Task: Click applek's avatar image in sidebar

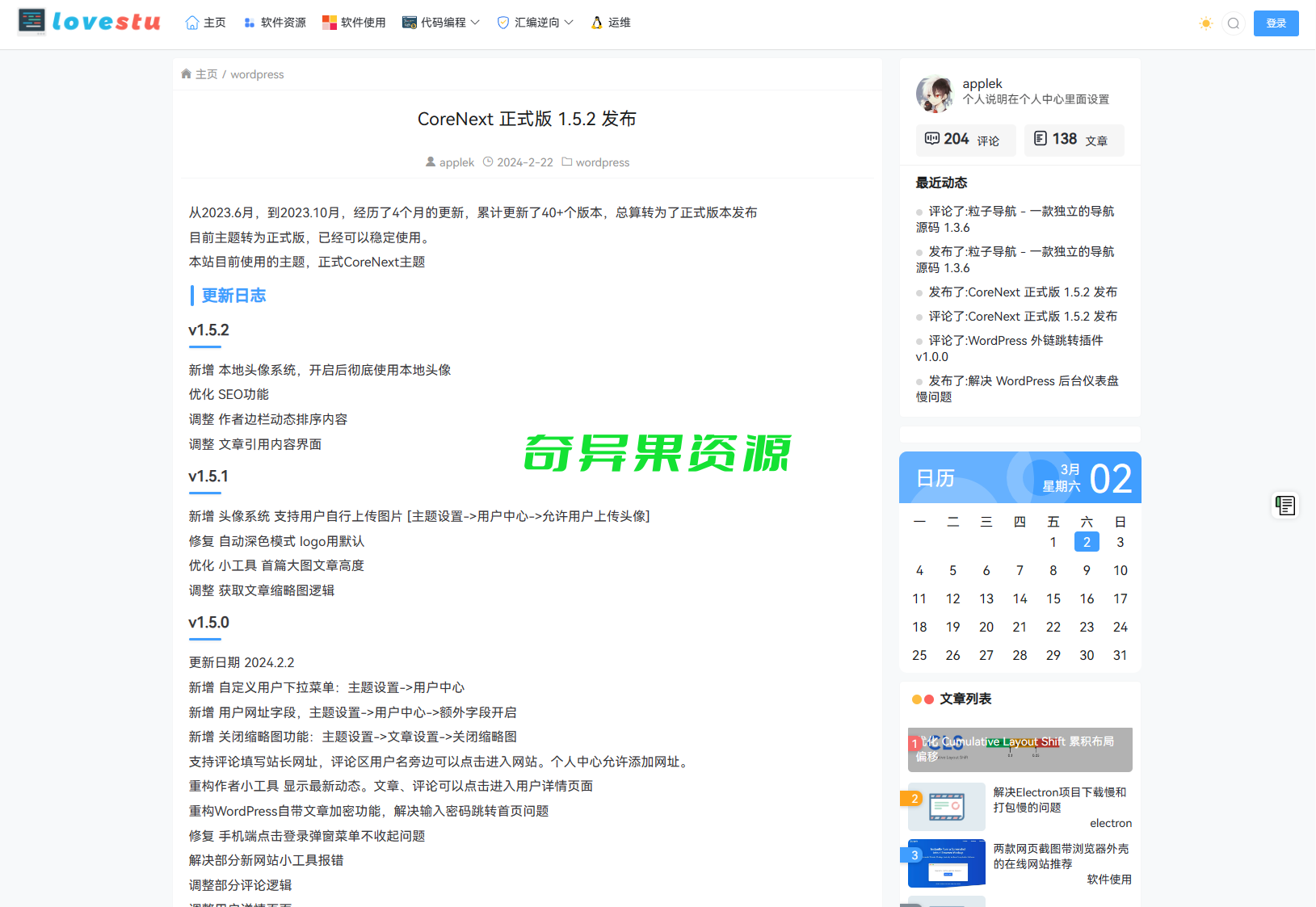Action: click(935, 93)
